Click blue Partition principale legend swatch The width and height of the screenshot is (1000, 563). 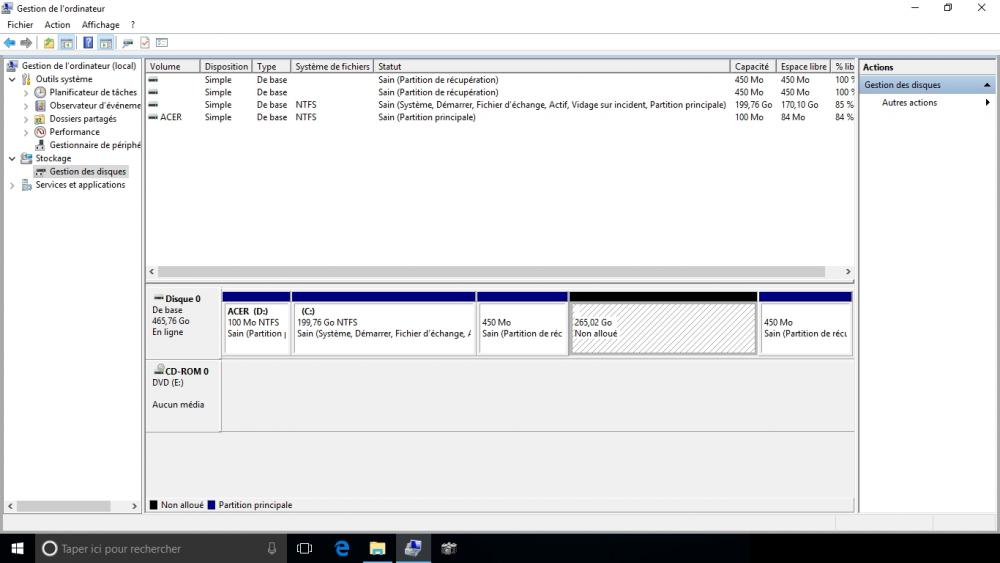[x=211, y=505]
